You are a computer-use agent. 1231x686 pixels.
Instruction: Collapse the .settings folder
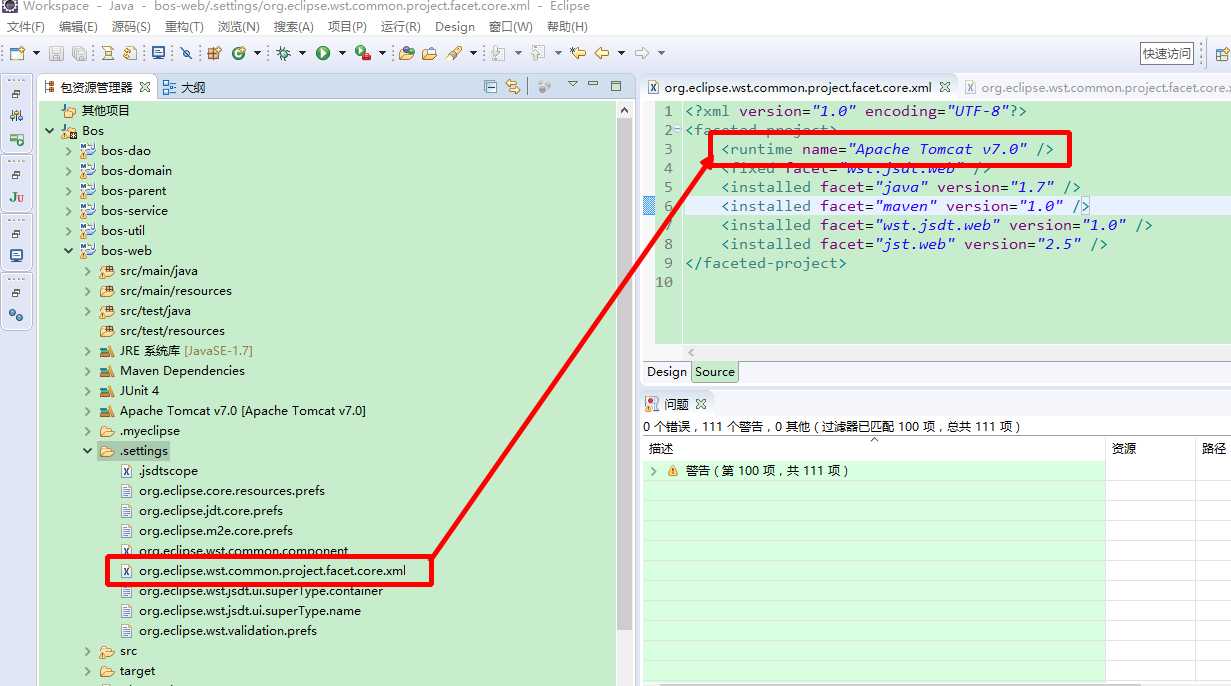click(88, 451)
